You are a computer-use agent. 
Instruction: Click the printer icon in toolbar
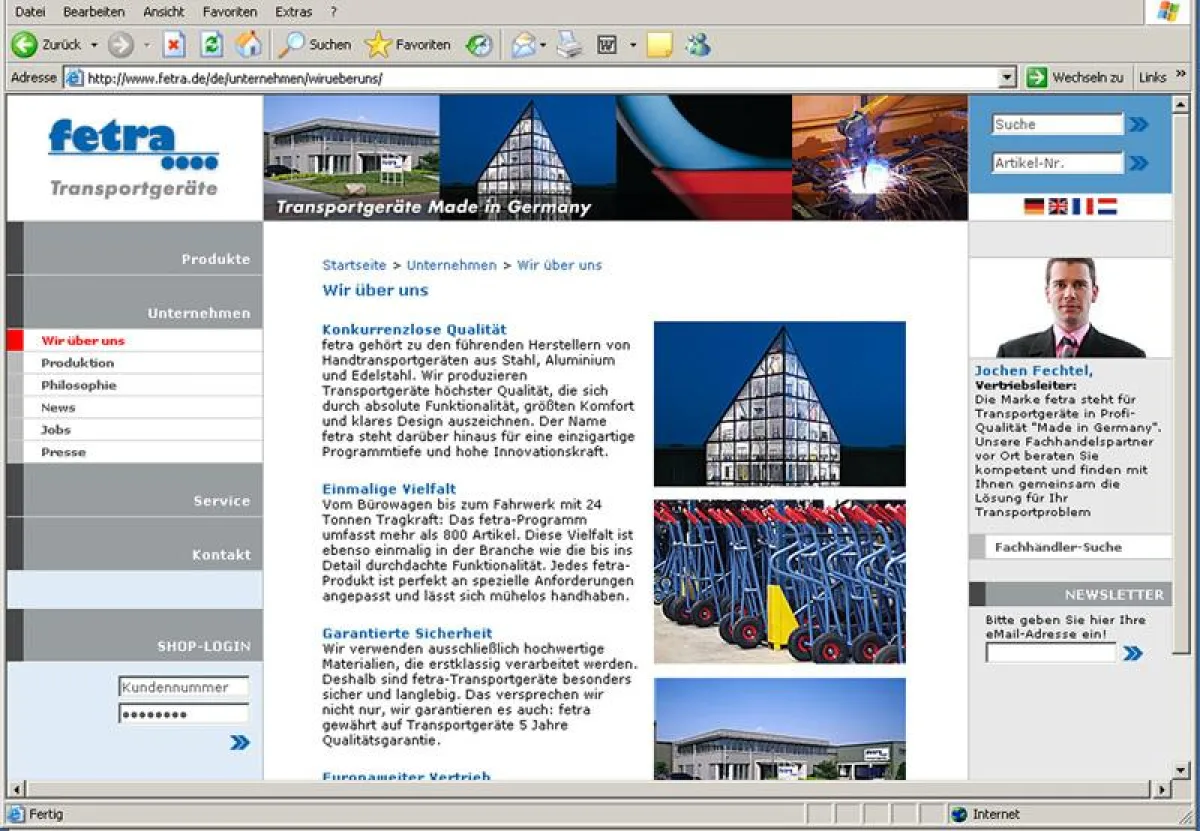(x=569, y=45)
